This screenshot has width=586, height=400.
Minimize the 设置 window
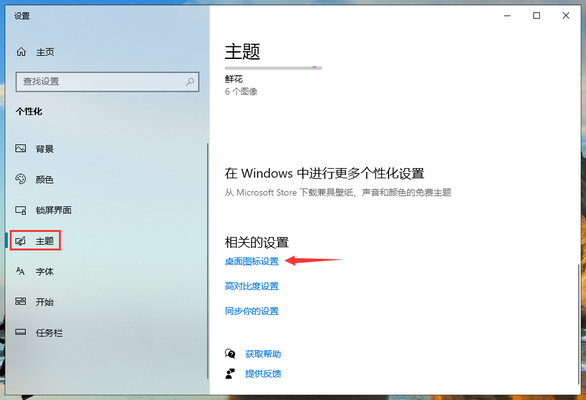tap(507, 16)
